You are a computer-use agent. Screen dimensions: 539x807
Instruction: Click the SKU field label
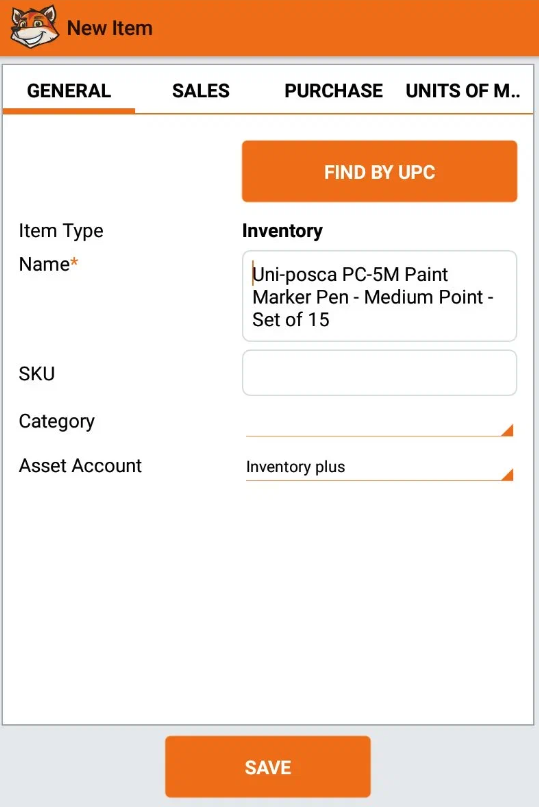click(37, 373)
